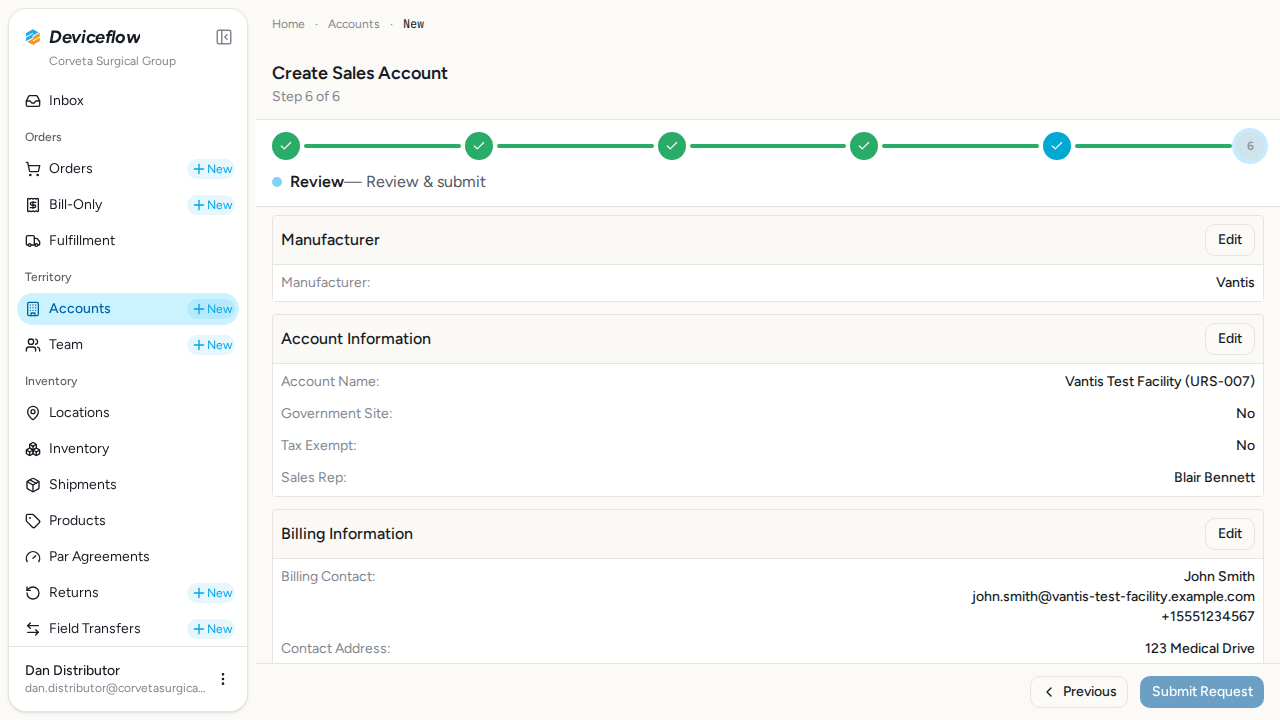Click the Field Transfers arrows icon

[33, 629]
